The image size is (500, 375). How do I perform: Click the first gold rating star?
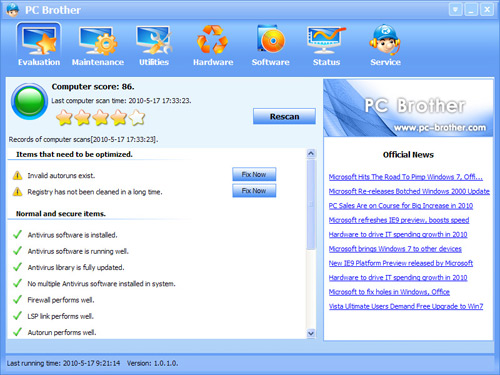(x=64, y=118)
